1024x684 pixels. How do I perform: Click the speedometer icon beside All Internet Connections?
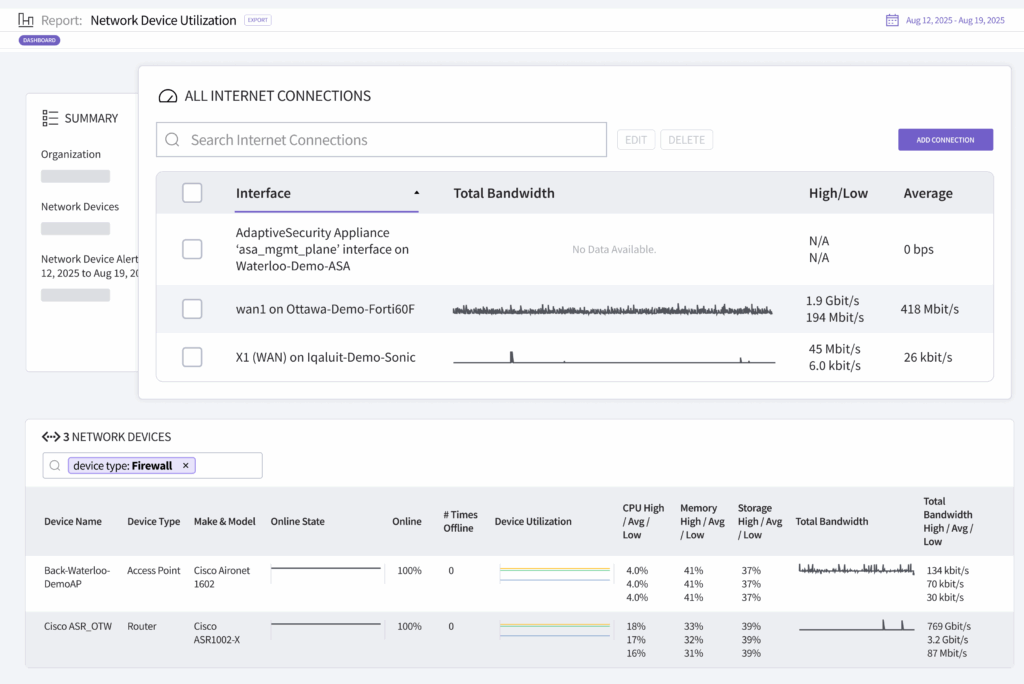click(x=168, y=96)
